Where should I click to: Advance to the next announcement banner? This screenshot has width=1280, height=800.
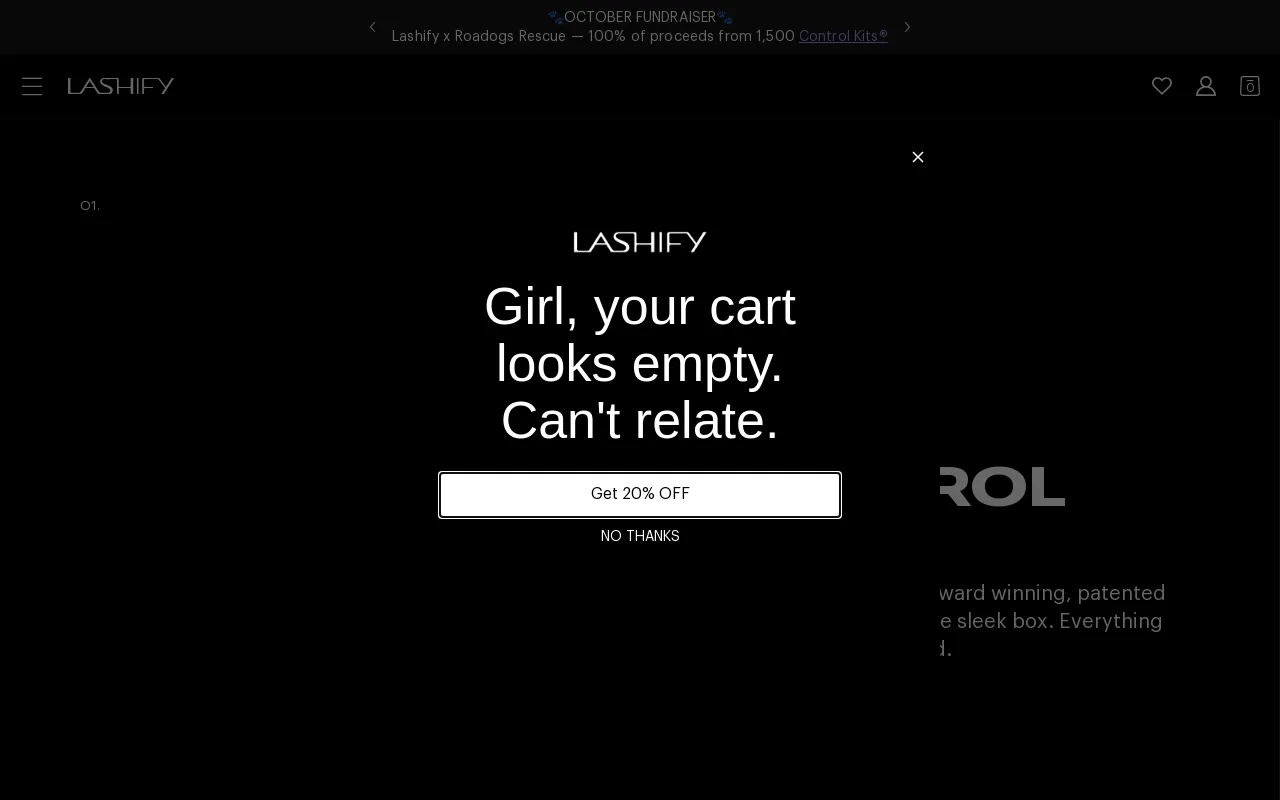coord(907,27)
